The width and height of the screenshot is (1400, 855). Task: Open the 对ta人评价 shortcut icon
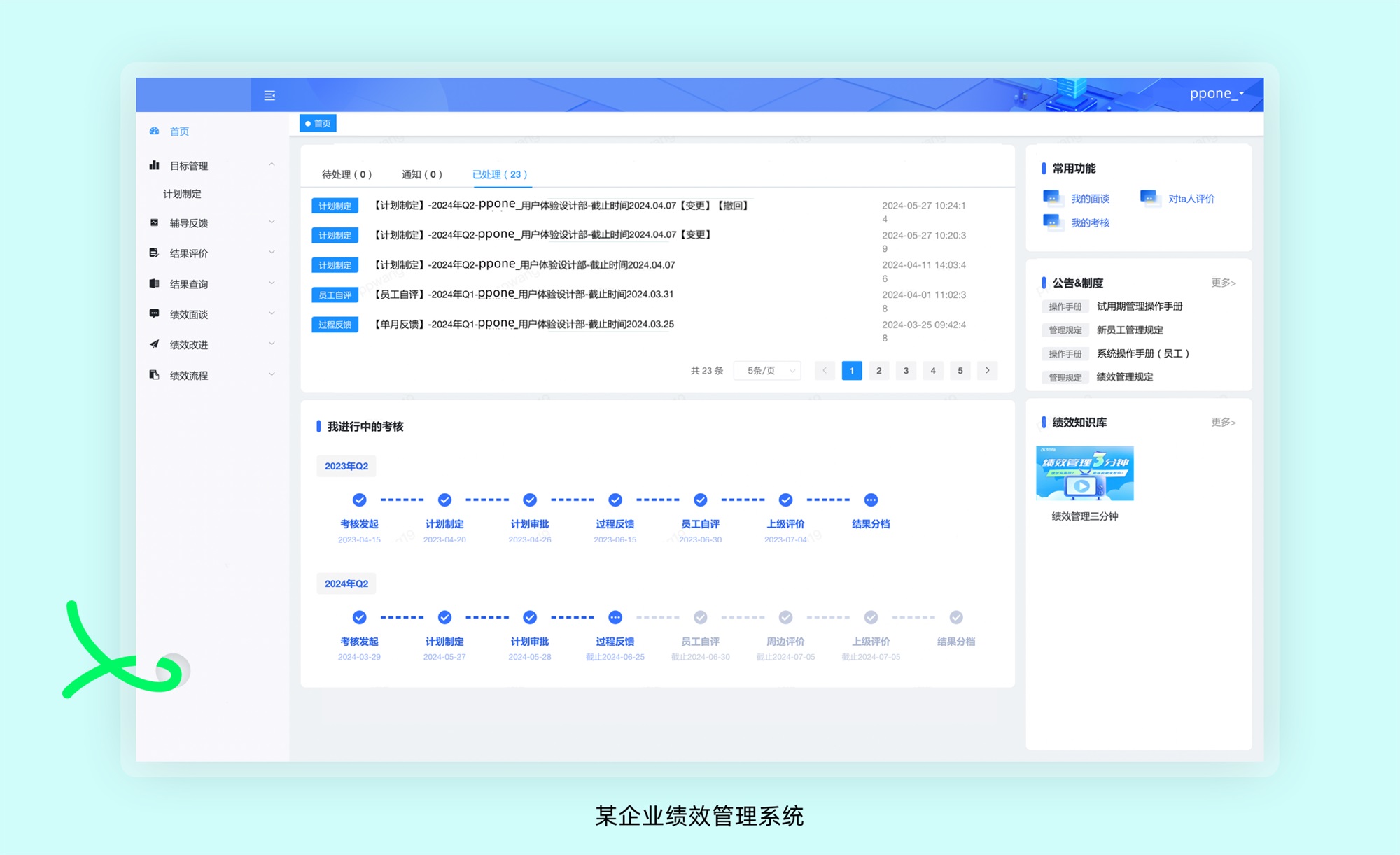pos(1149,198)
